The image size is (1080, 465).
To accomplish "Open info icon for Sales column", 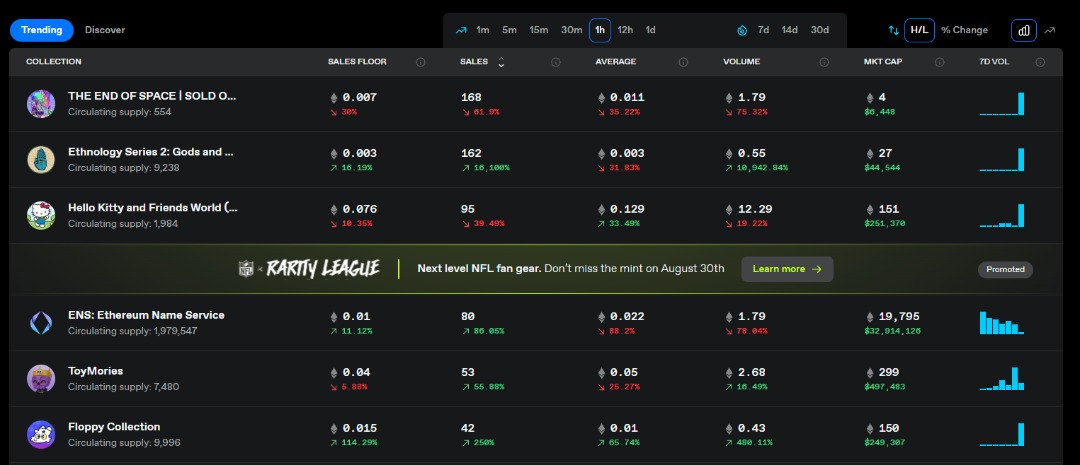I will (555, 62).
